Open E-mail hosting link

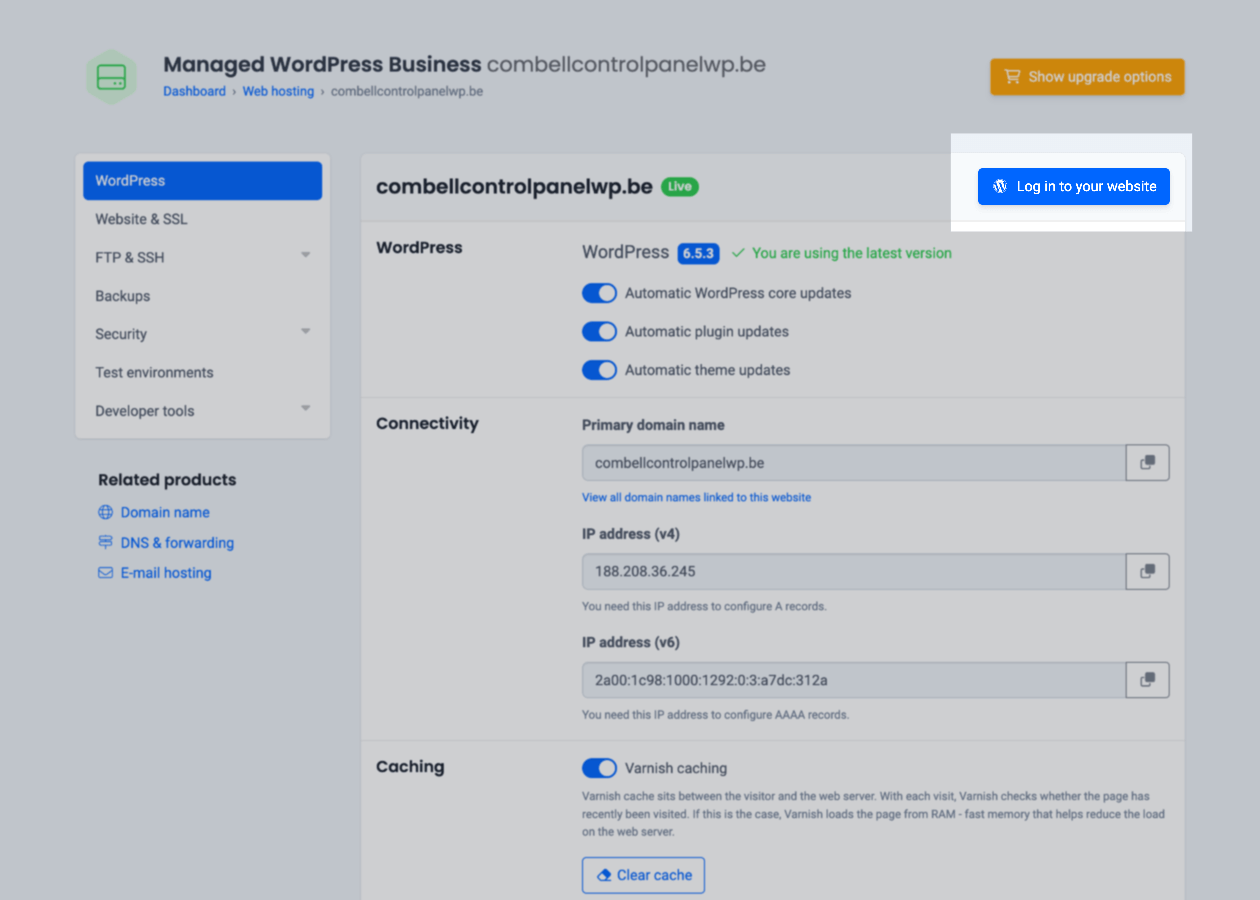(x=166, y=573)
